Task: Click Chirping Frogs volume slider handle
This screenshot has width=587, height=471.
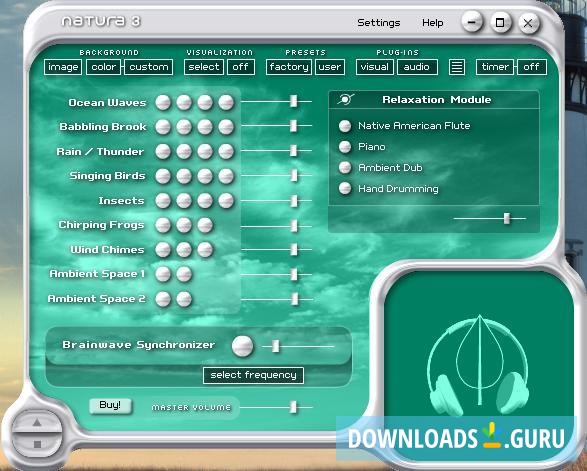Action: click(294, 226)
